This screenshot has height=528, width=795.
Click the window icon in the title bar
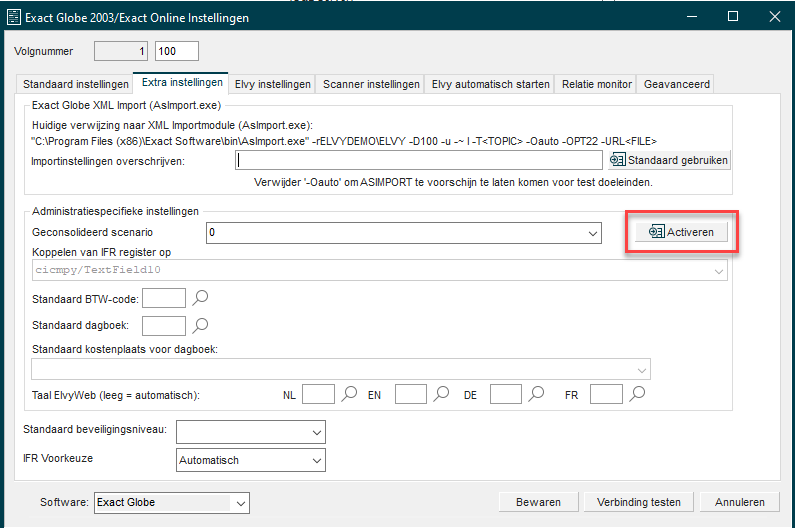click(x=14, y=17)
